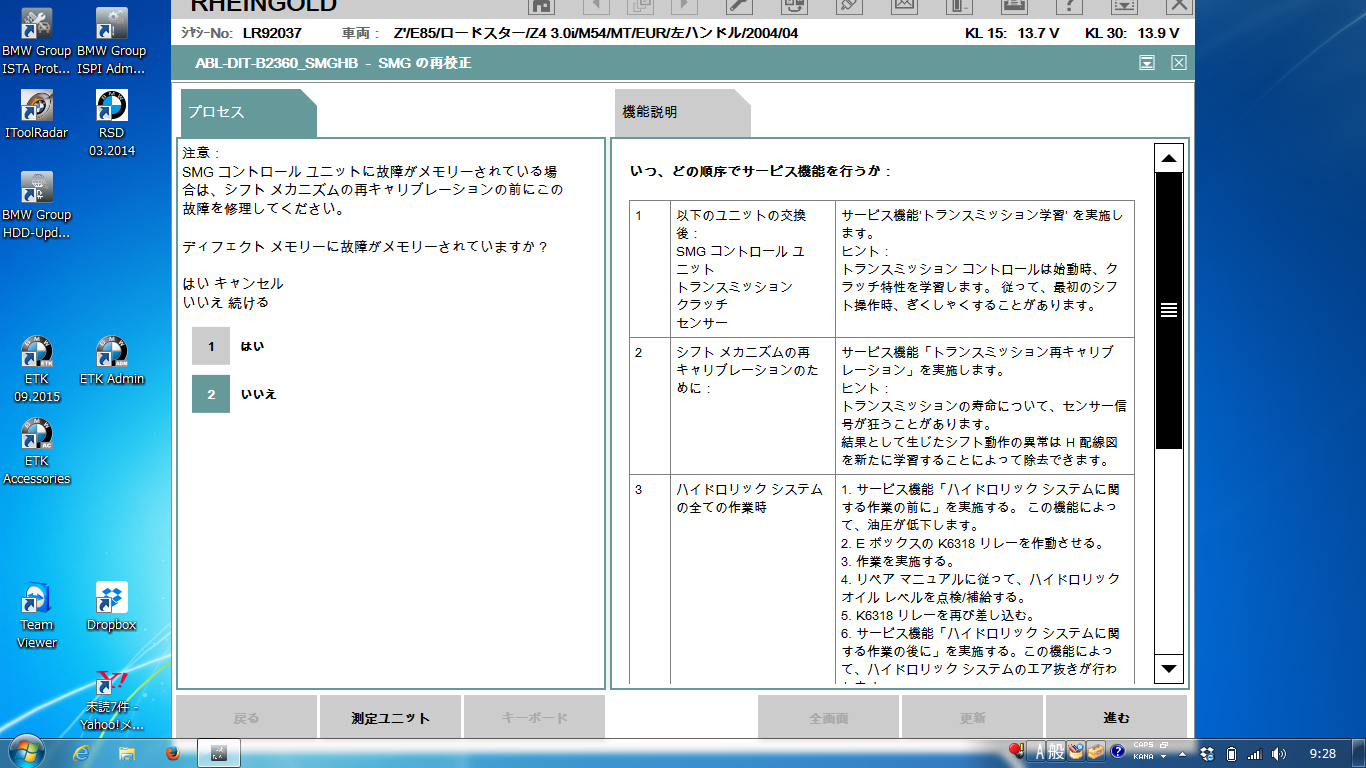Open IME help question mark icon
The height and width of the screenshot is (768, 1366).
click(1118, 751)
